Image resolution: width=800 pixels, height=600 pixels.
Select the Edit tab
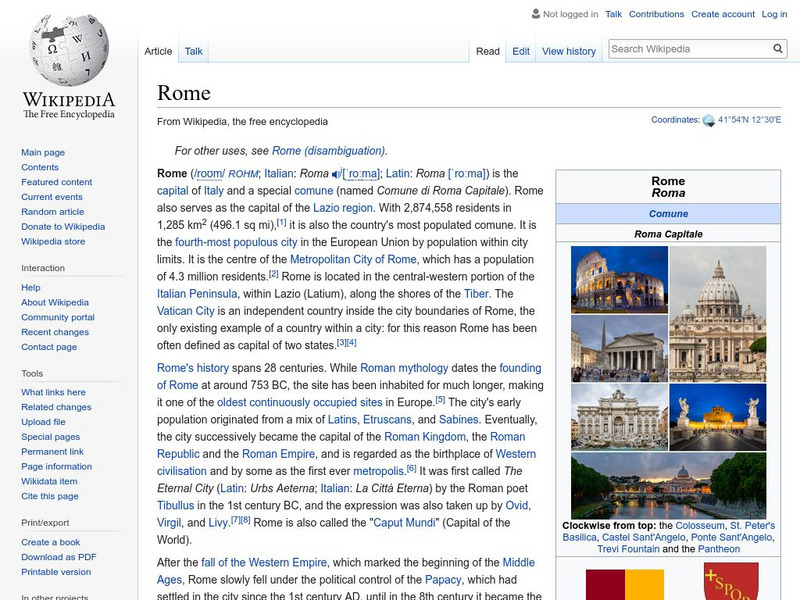(521, 51)
